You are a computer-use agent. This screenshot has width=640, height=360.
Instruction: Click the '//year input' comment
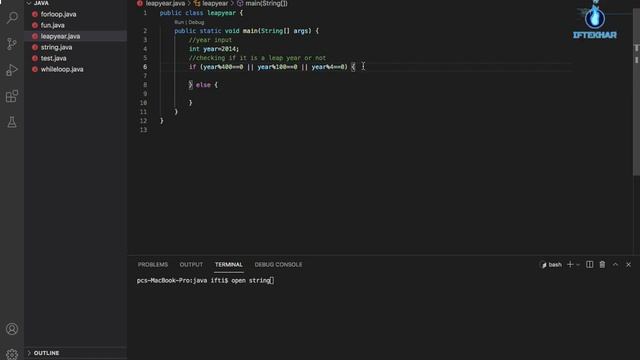[x=210, y=40]
